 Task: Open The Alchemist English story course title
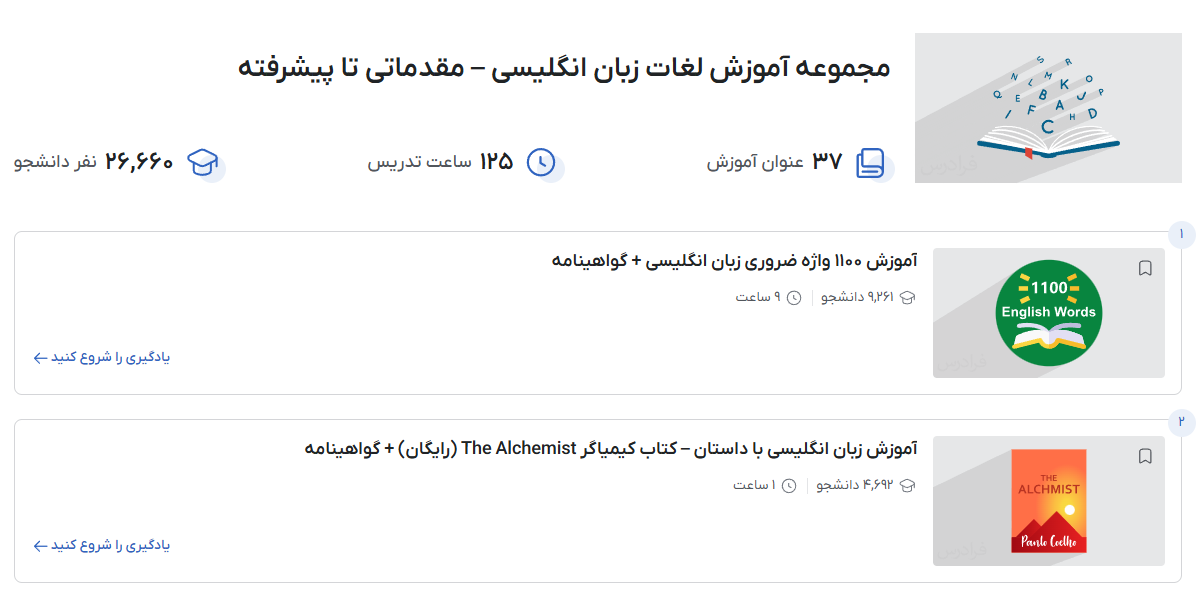coord(610,448)
